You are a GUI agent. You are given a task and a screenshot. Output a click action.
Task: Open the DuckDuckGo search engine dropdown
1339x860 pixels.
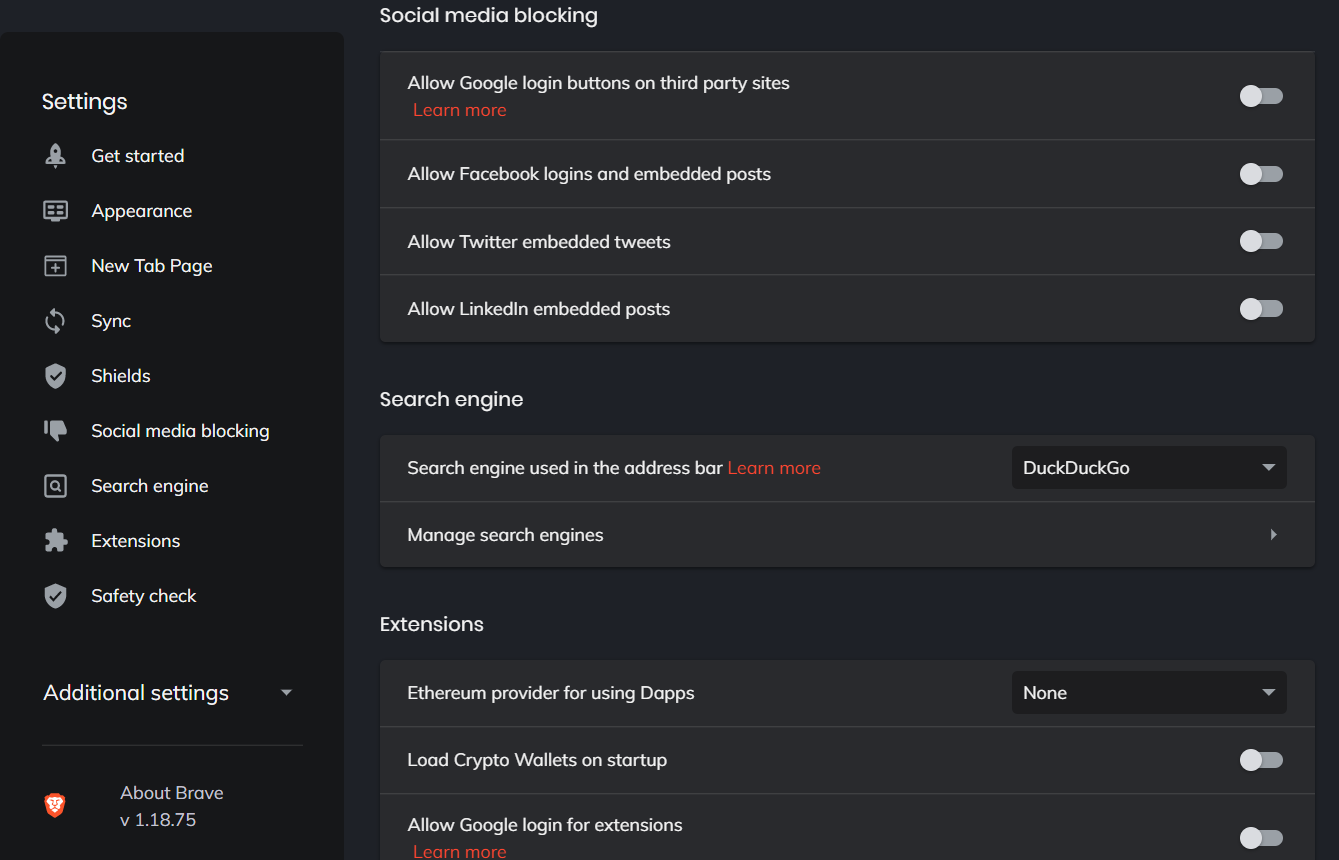point(1148,468)
